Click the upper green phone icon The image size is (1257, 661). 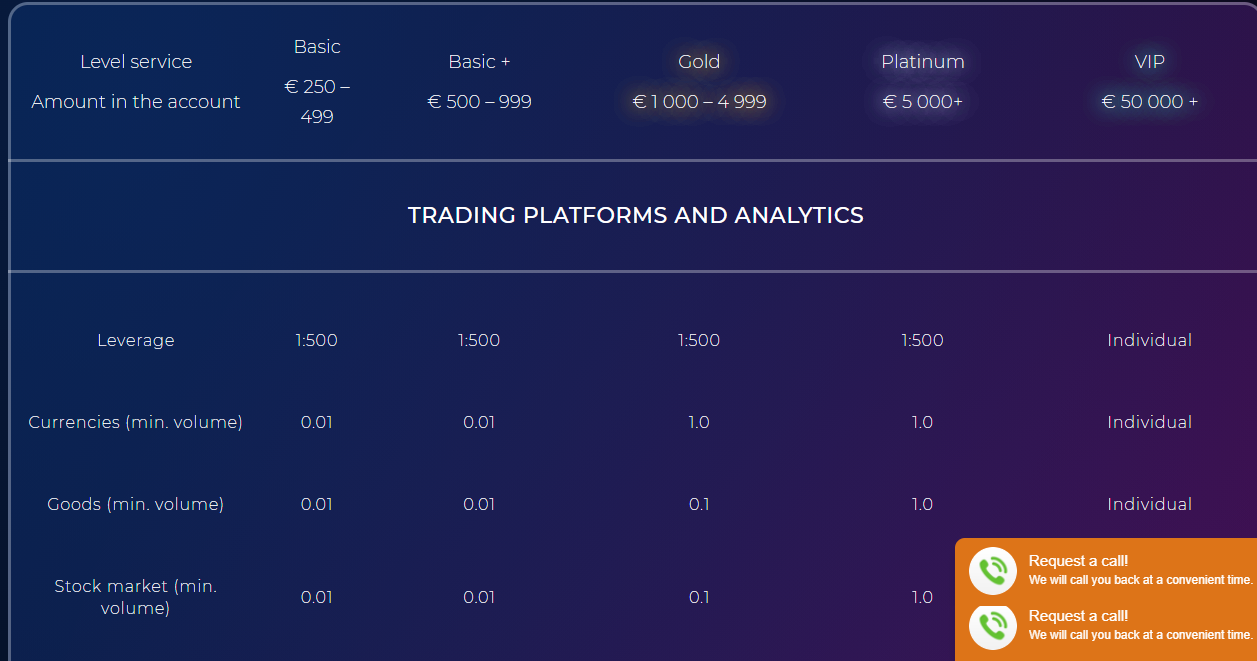[993, 571]
